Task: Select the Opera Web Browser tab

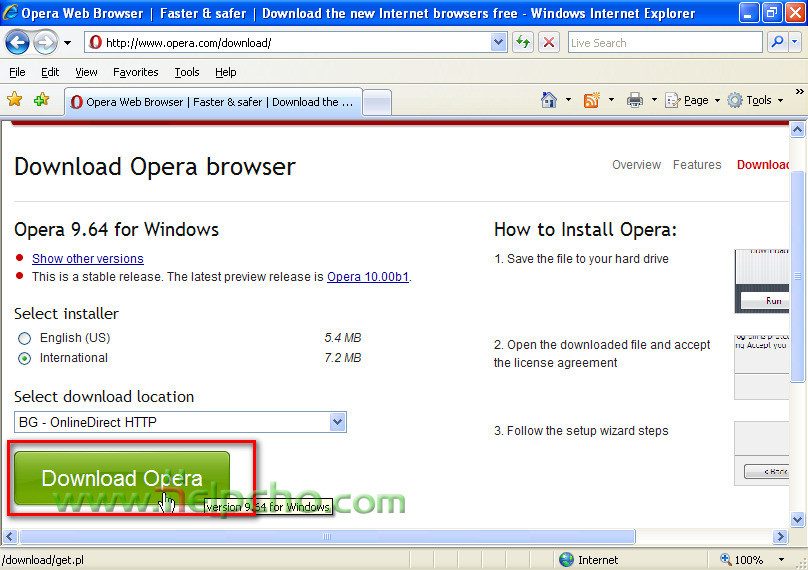Action: 213,102
